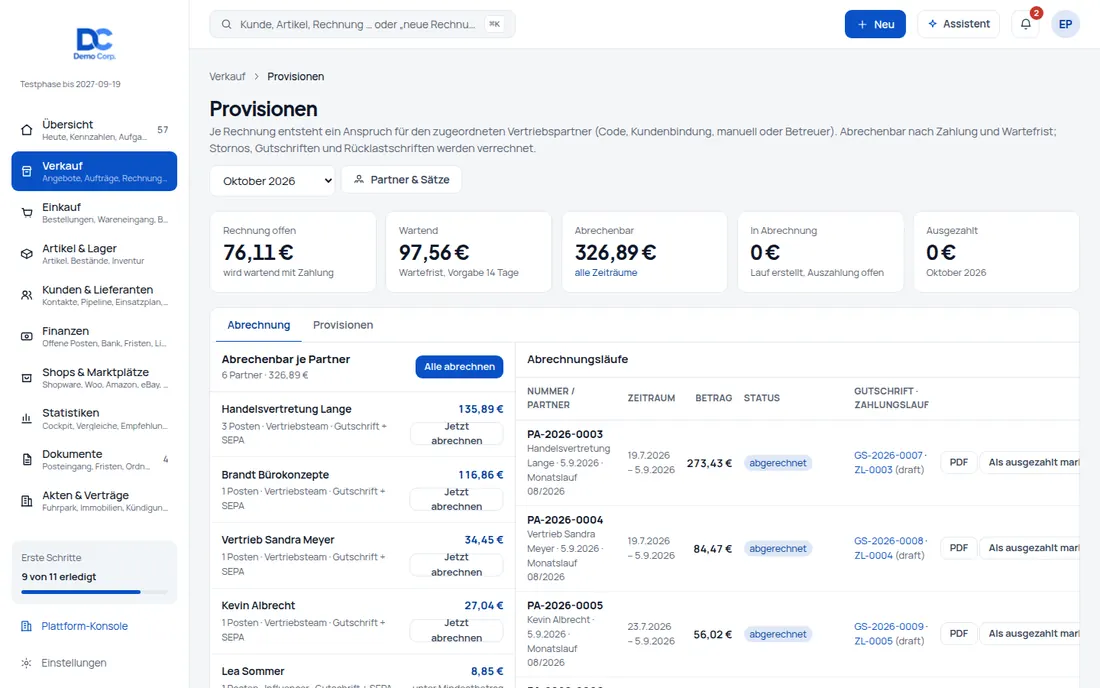Click the Demo Corp logo
This screenshot has width=1100, height=688.
click(95, 43)
